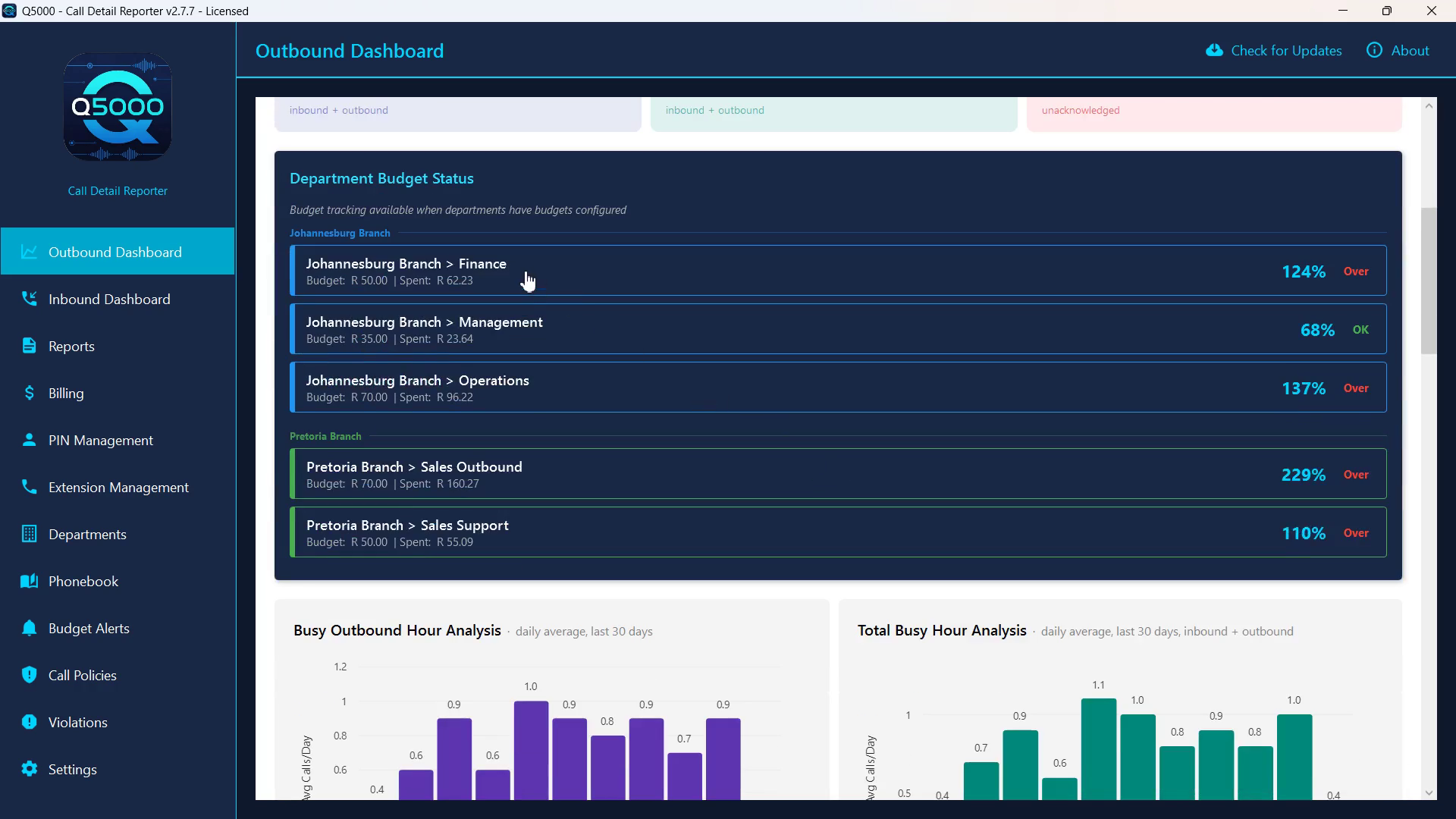Click the Budget Alerts bell icon
The height and width of the screenshot is (819, 1456).
(29, 628)
